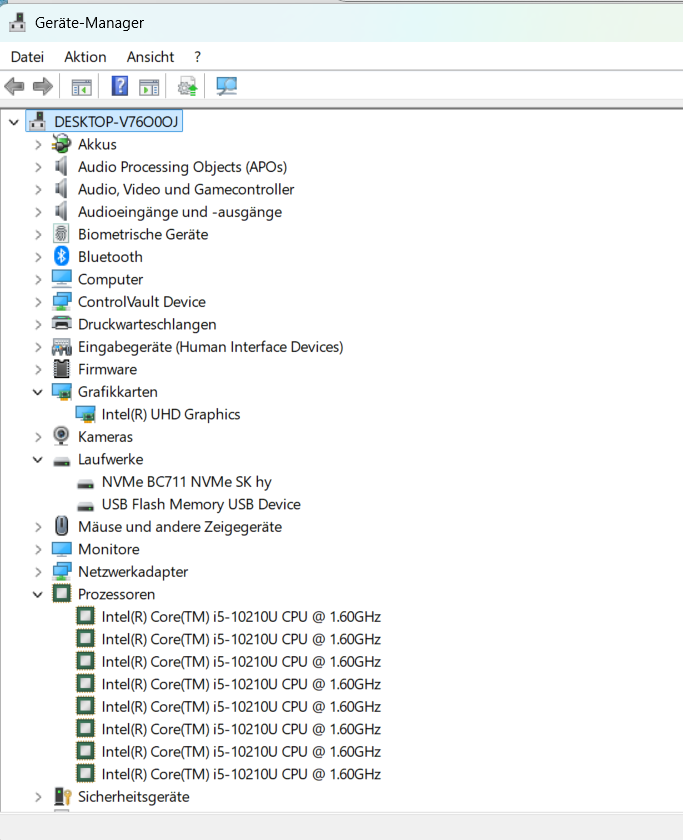Image resolution: width=683 pixels, height=840 pixels.
Task: Expand the Kameras category
Action: [37, 437]
